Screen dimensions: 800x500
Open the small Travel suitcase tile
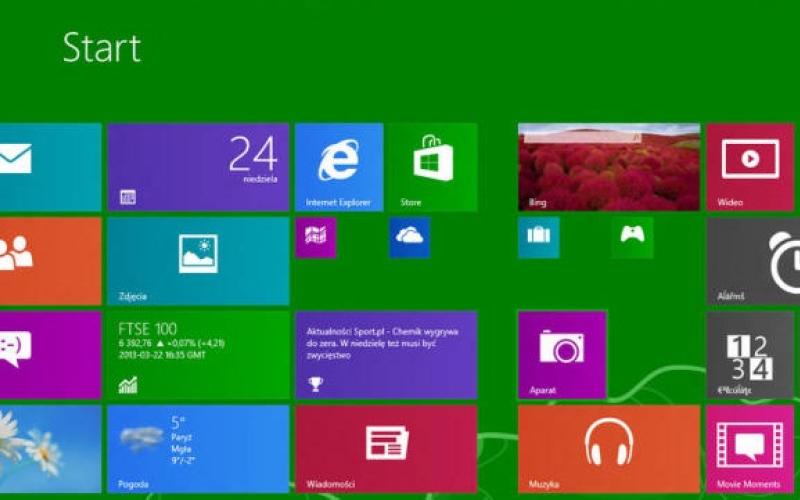539,238
